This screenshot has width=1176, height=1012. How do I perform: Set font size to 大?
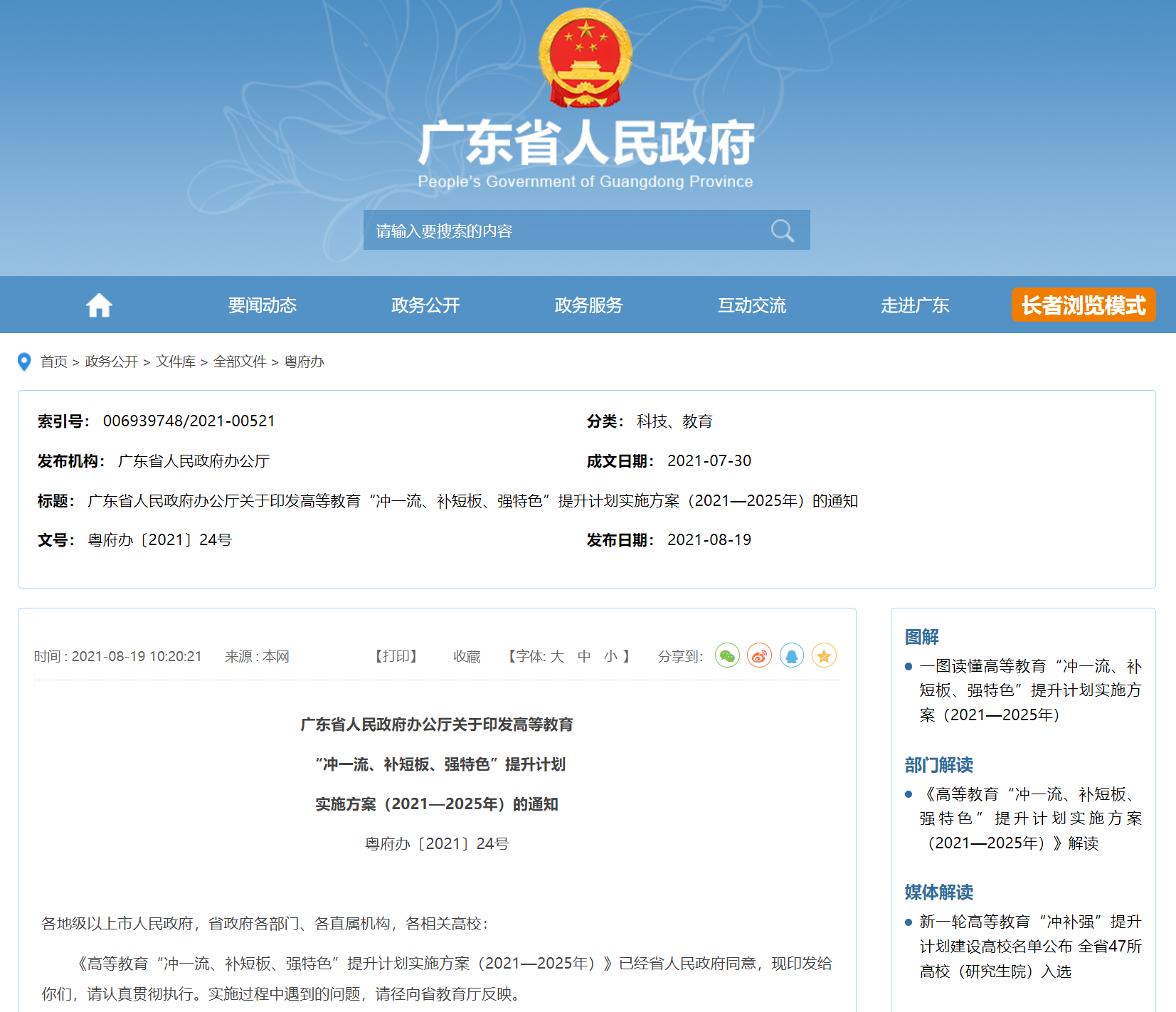(557, 656)
